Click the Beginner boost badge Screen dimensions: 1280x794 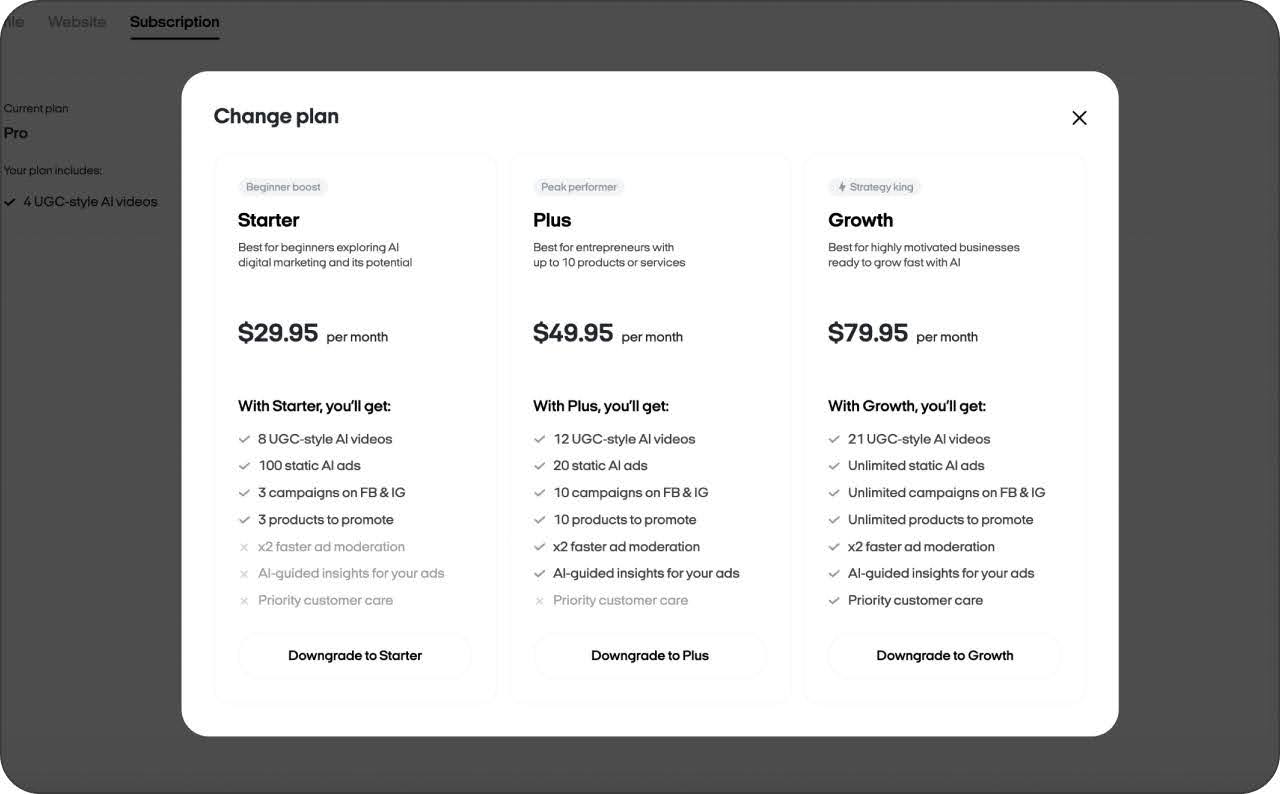(x=283, y=187)
